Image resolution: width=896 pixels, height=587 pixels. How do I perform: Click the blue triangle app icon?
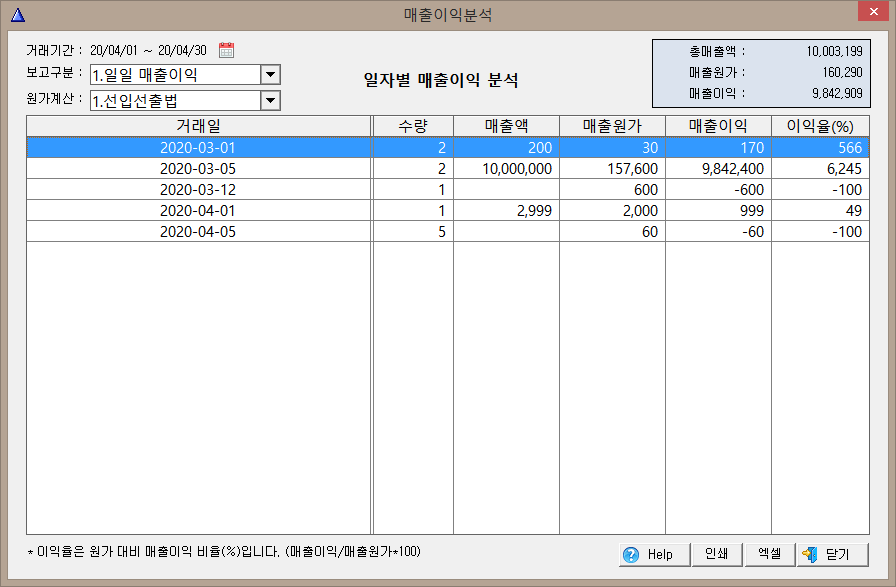18,15
